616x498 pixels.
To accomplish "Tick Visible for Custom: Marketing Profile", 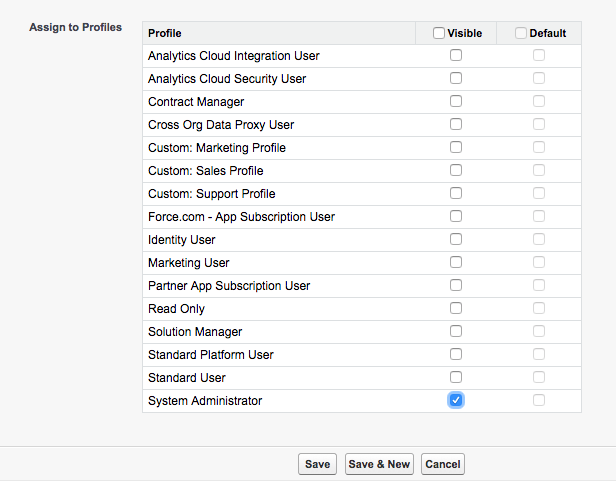I will [456, 147].
